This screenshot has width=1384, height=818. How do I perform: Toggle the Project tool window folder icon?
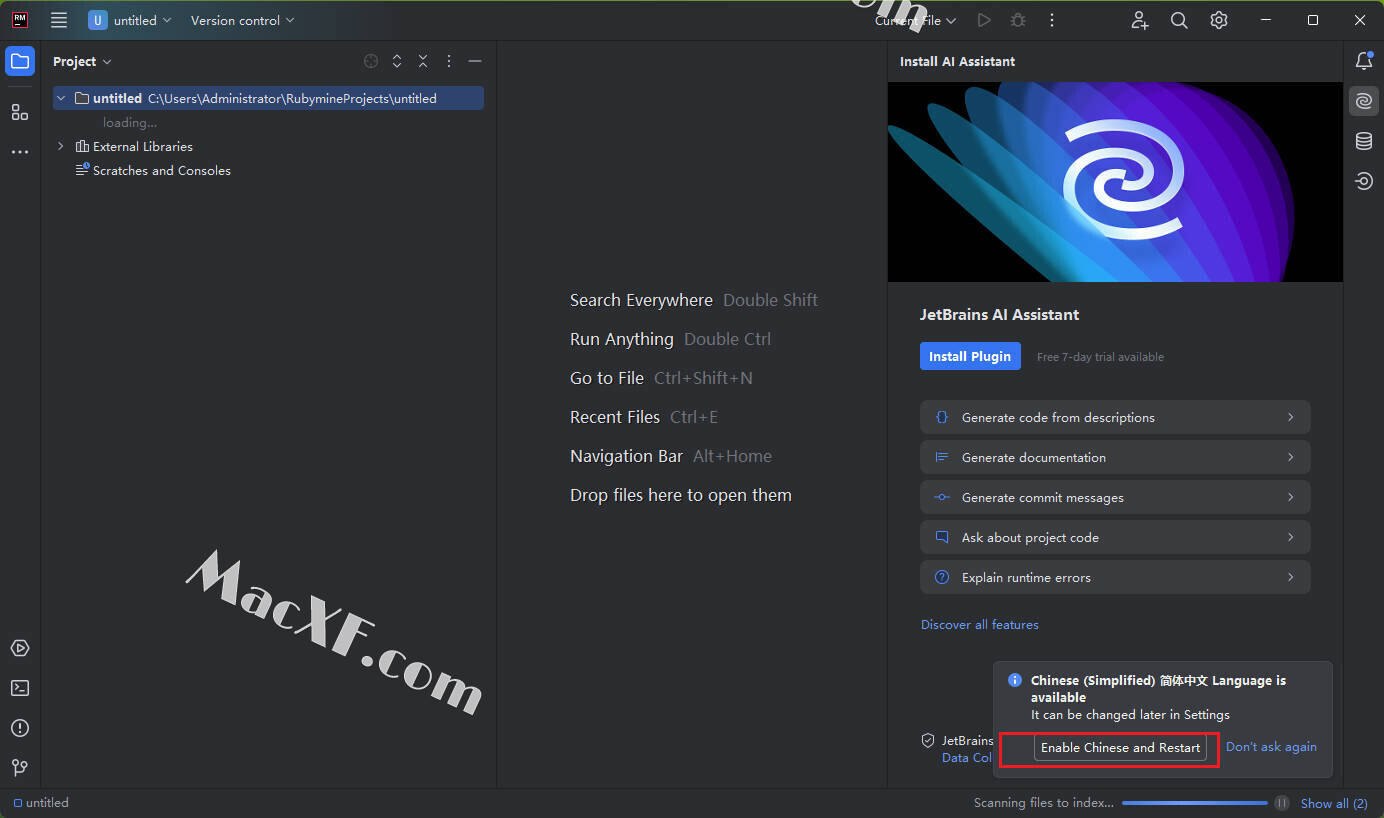click(20, 62)
